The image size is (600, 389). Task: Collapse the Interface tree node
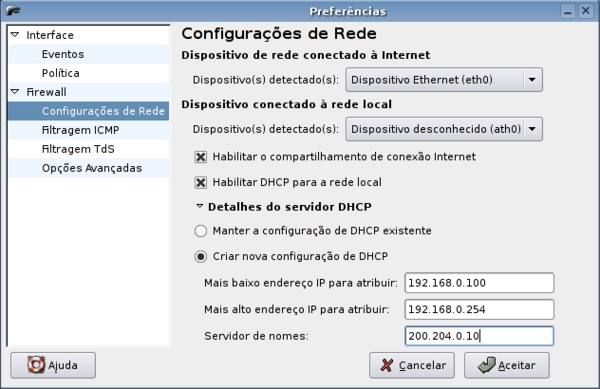pos(15,35)
